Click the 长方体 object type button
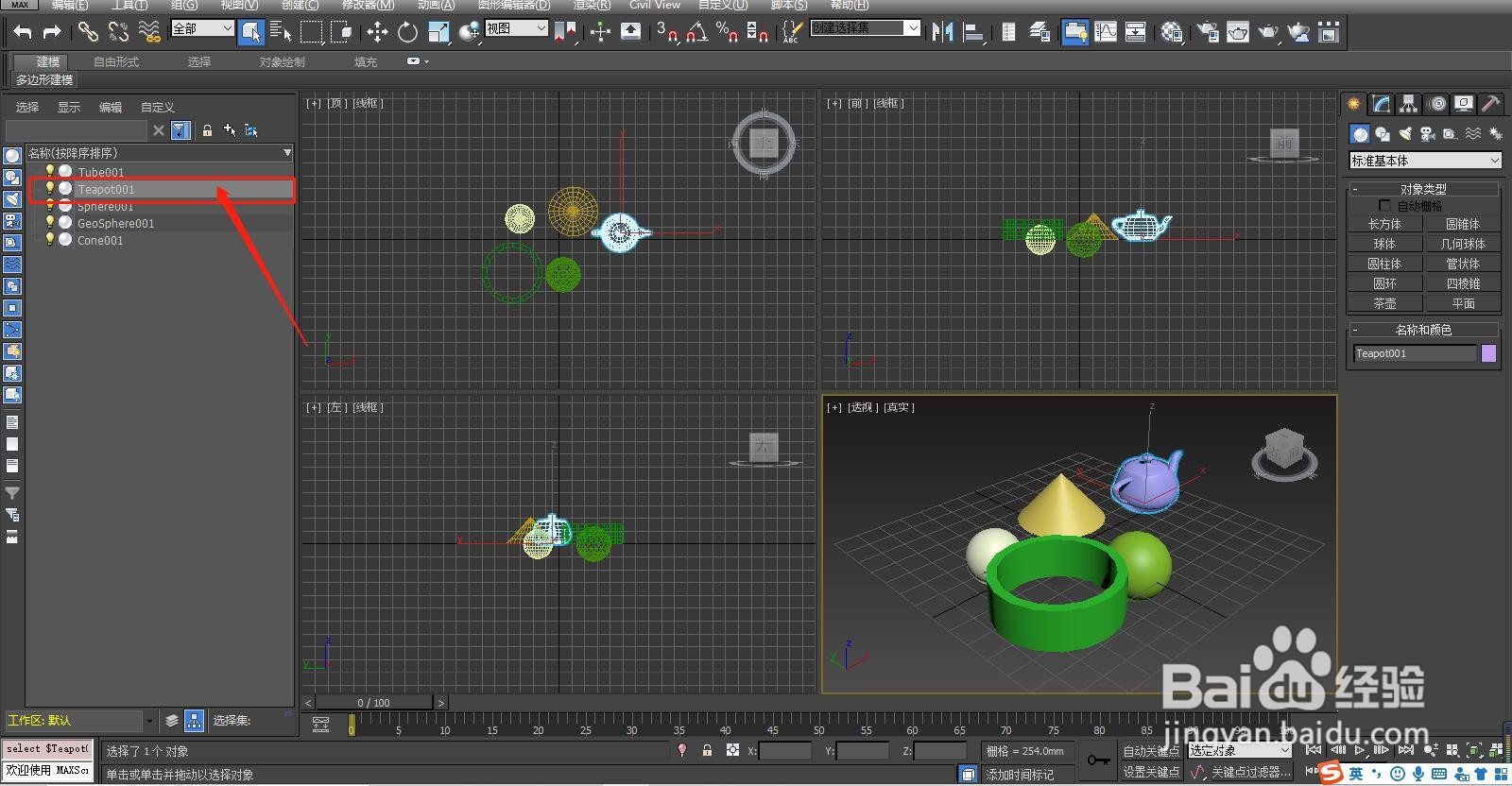 1384,224
